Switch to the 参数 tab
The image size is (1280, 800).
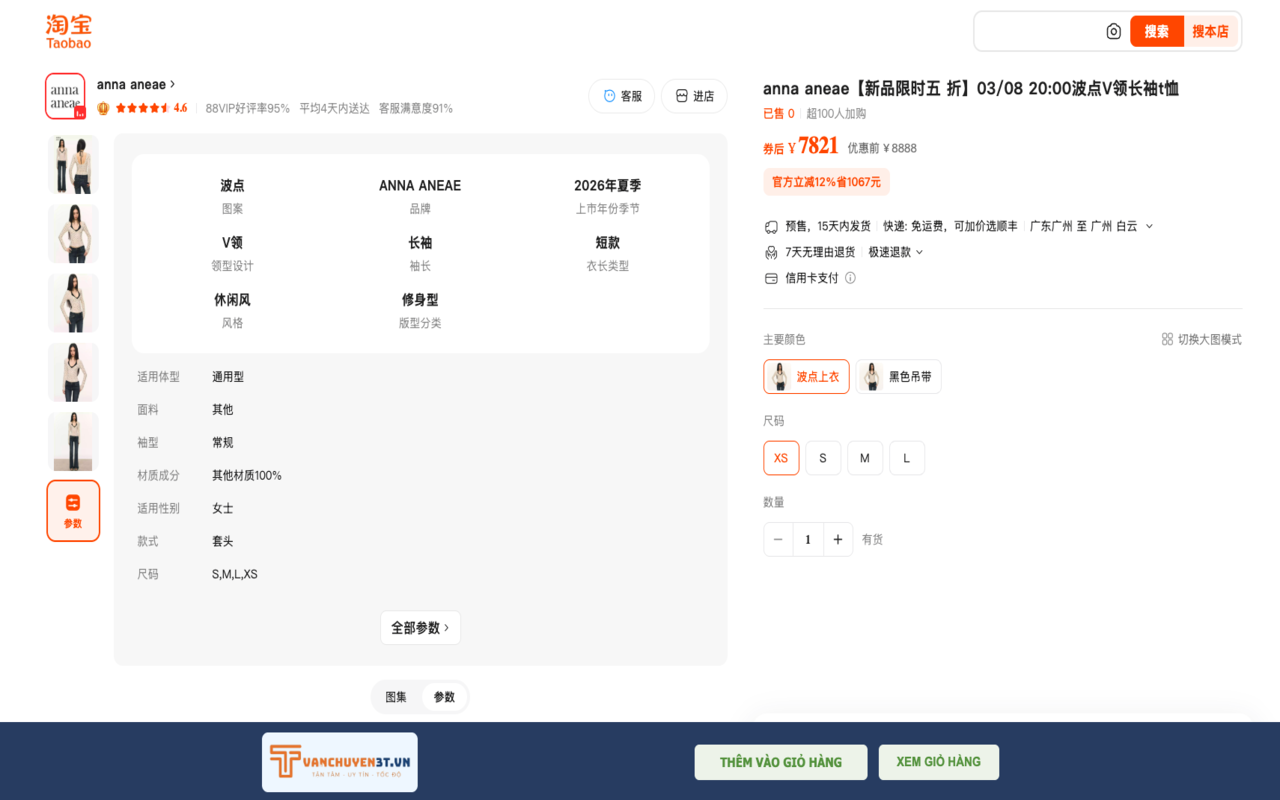(444, 697)
